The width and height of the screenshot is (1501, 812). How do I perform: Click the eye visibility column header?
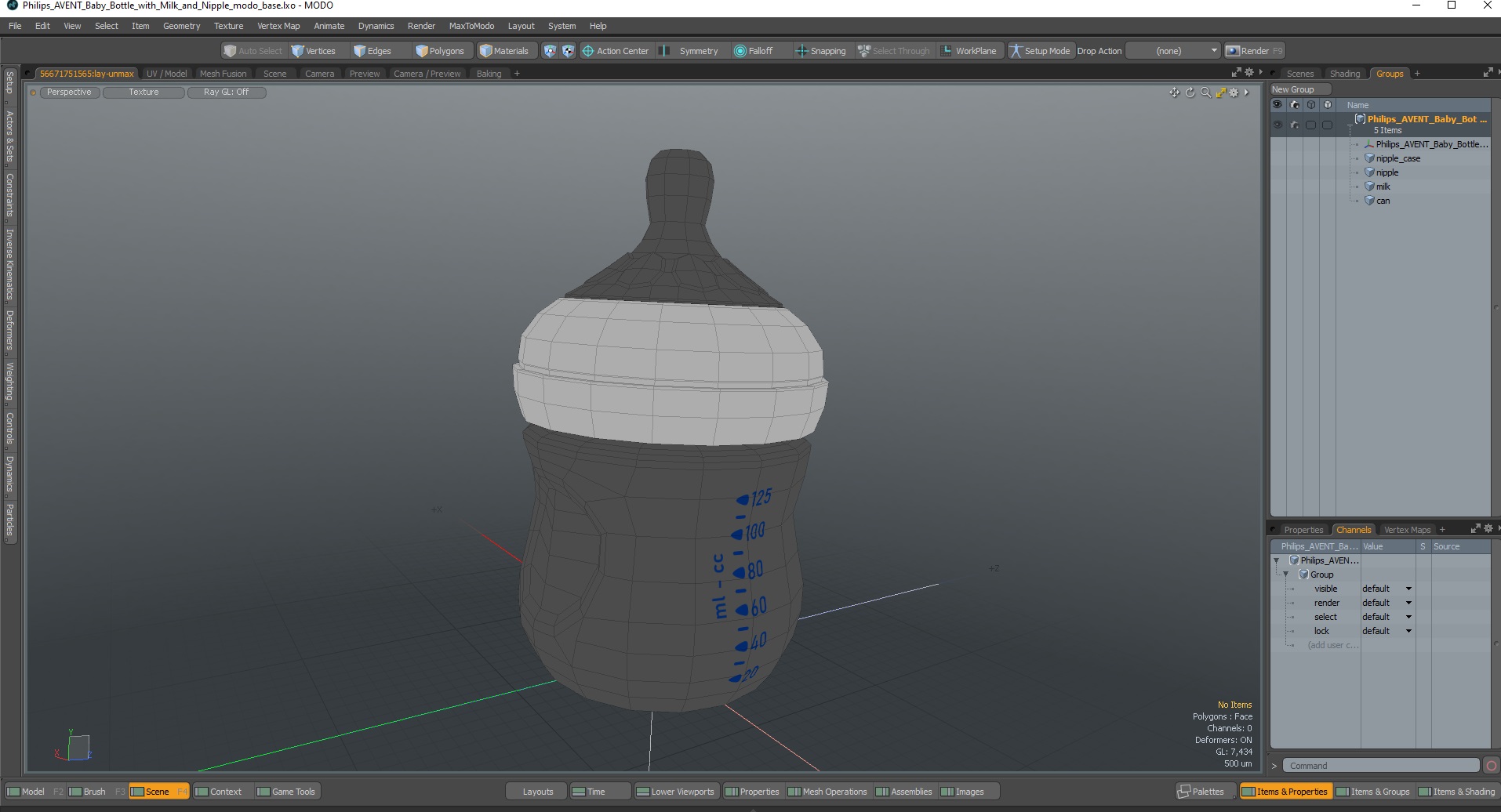(1277, 105)
